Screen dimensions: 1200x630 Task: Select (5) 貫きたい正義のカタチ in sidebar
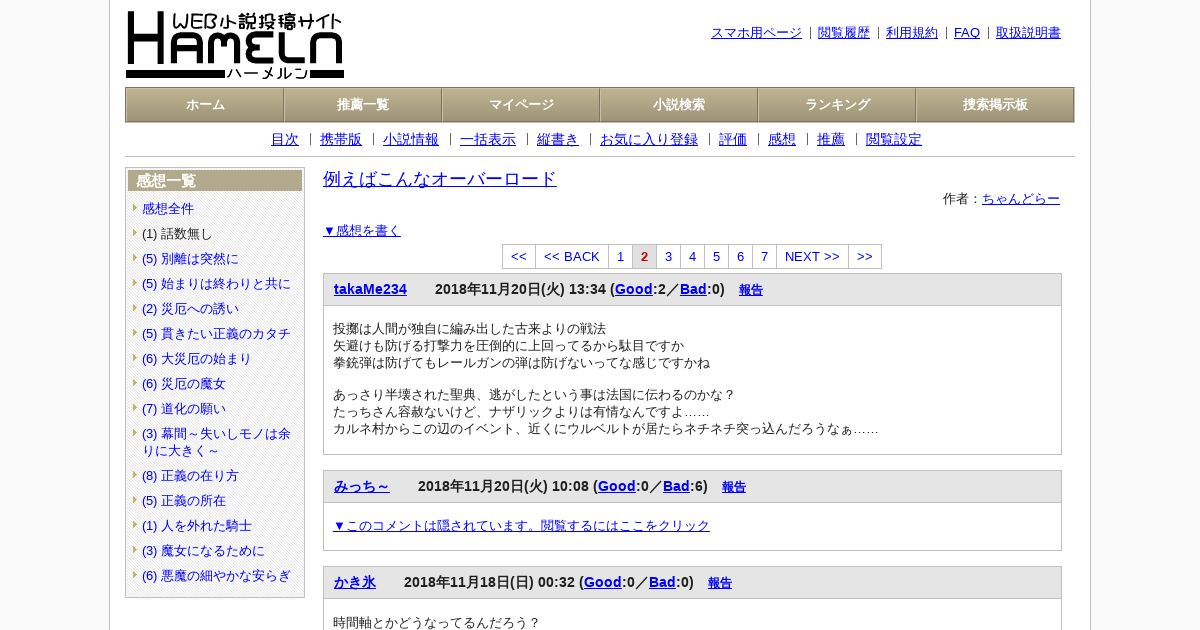(x=216, y=334)
